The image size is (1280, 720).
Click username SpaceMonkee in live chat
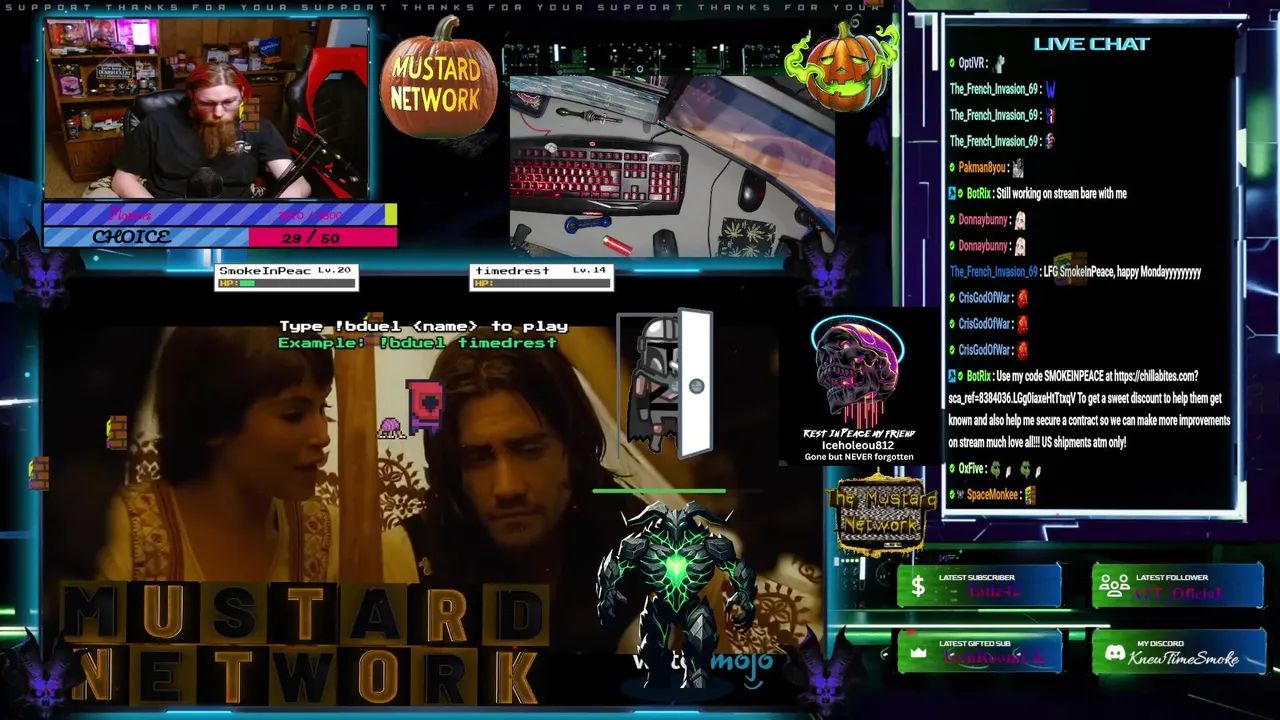pyautogui.click(x=992, y=495)
